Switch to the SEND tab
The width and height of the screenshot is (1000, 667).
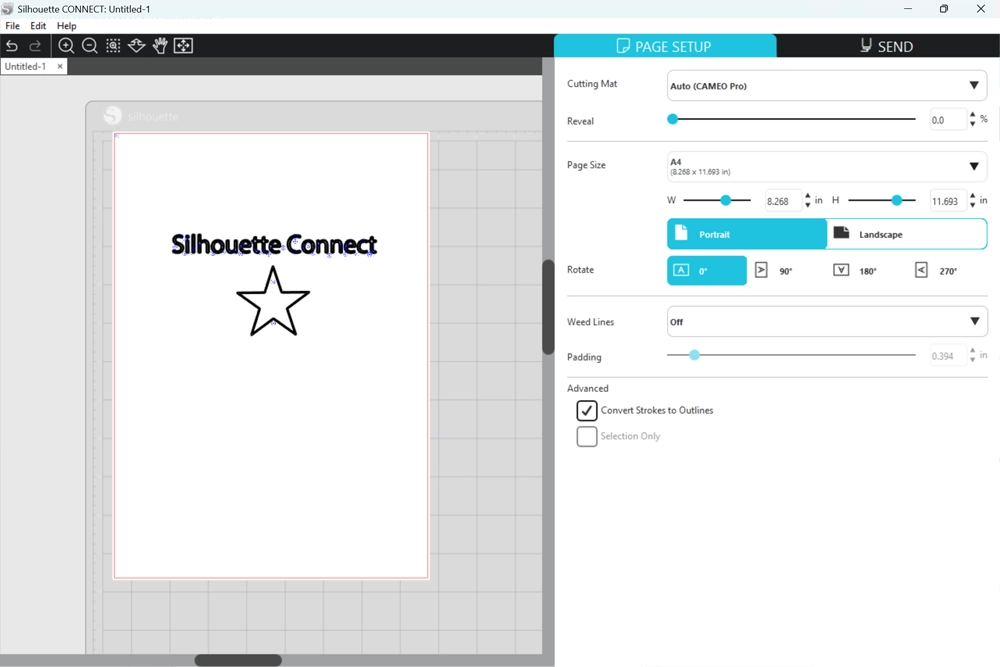tap(887, 46)
